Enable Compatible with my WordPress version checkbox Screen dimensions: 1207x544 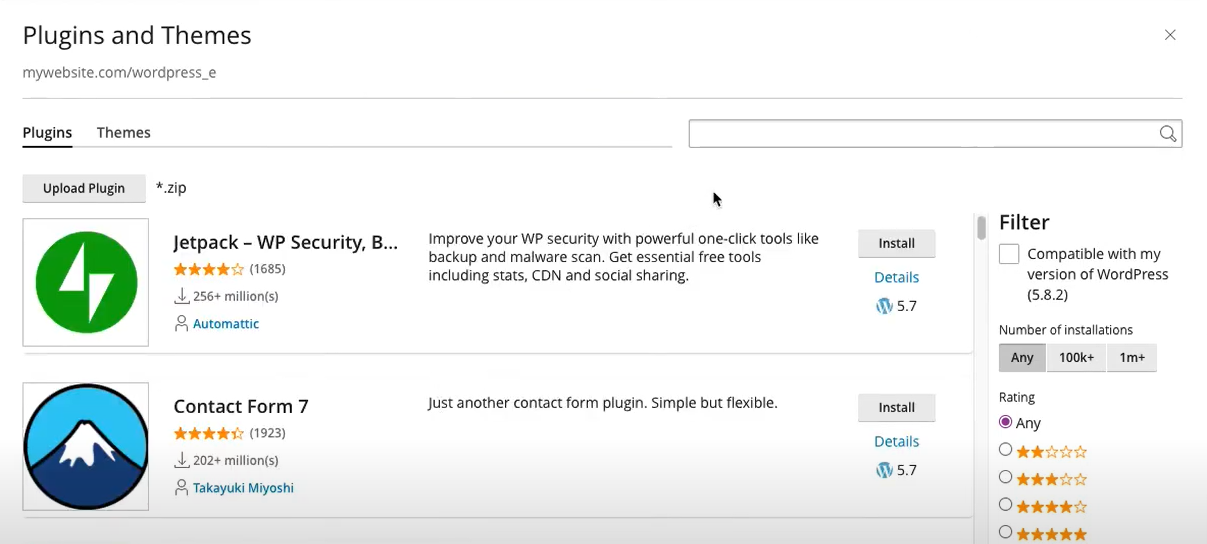[1009, 254]
